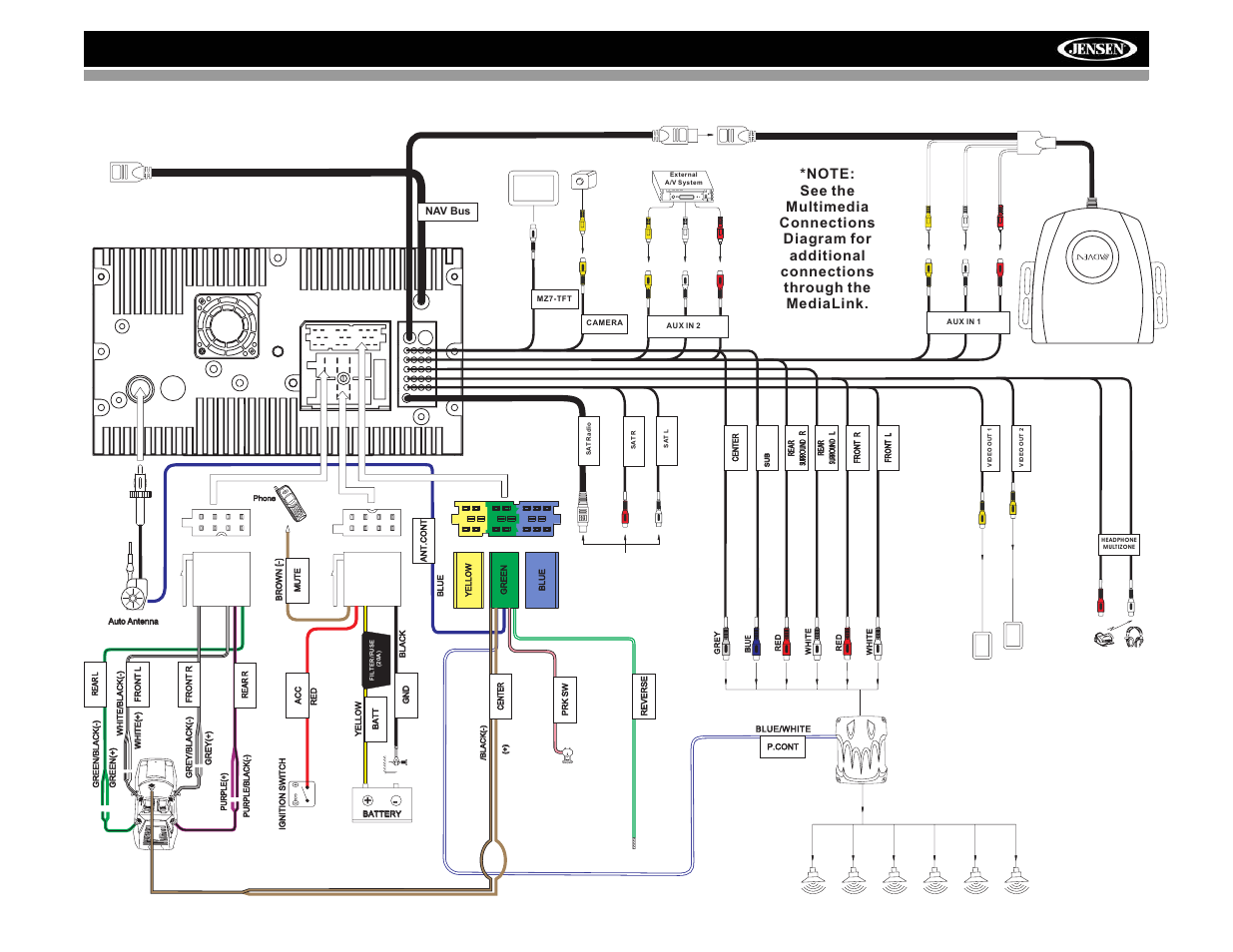Click the car seat speaker illustration
Viewport: 1233px width, 952px height.
[158, 802]
